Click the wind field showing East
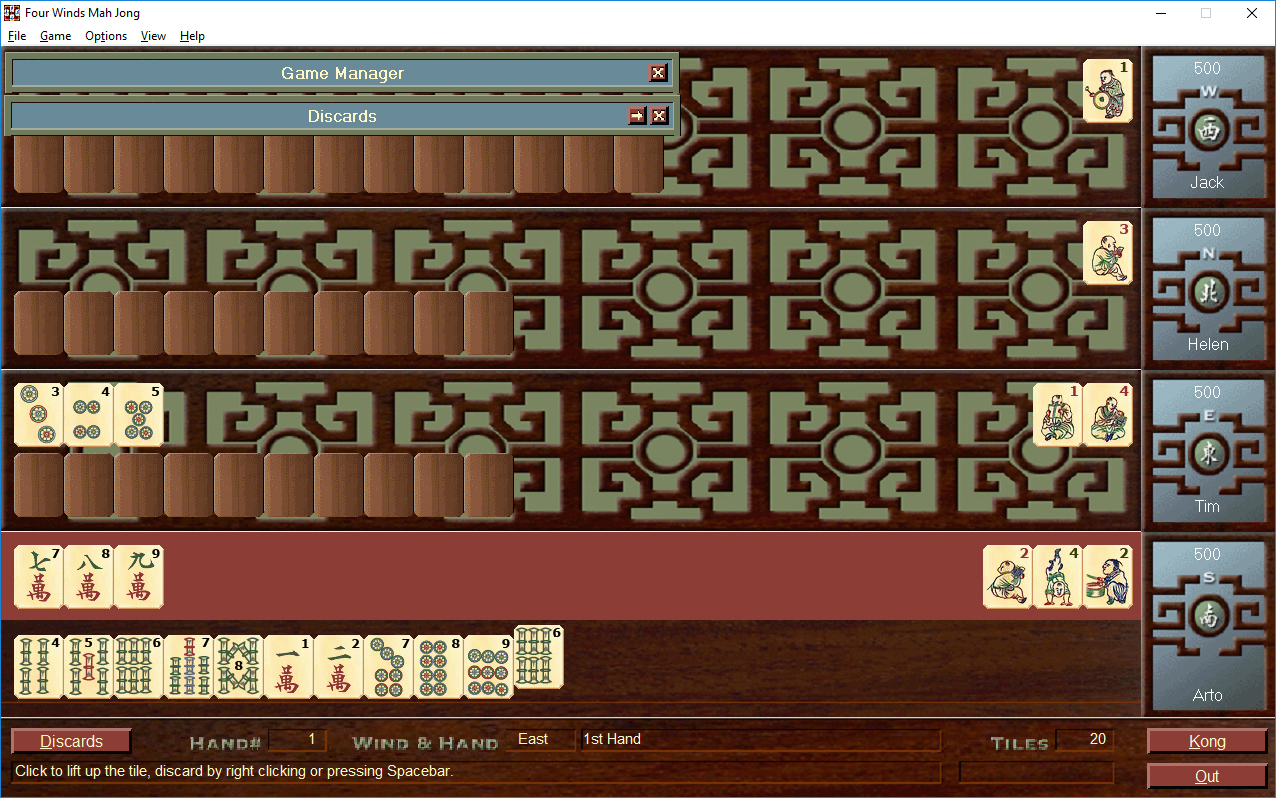1276x798 pixels. (x=545, y=740)
